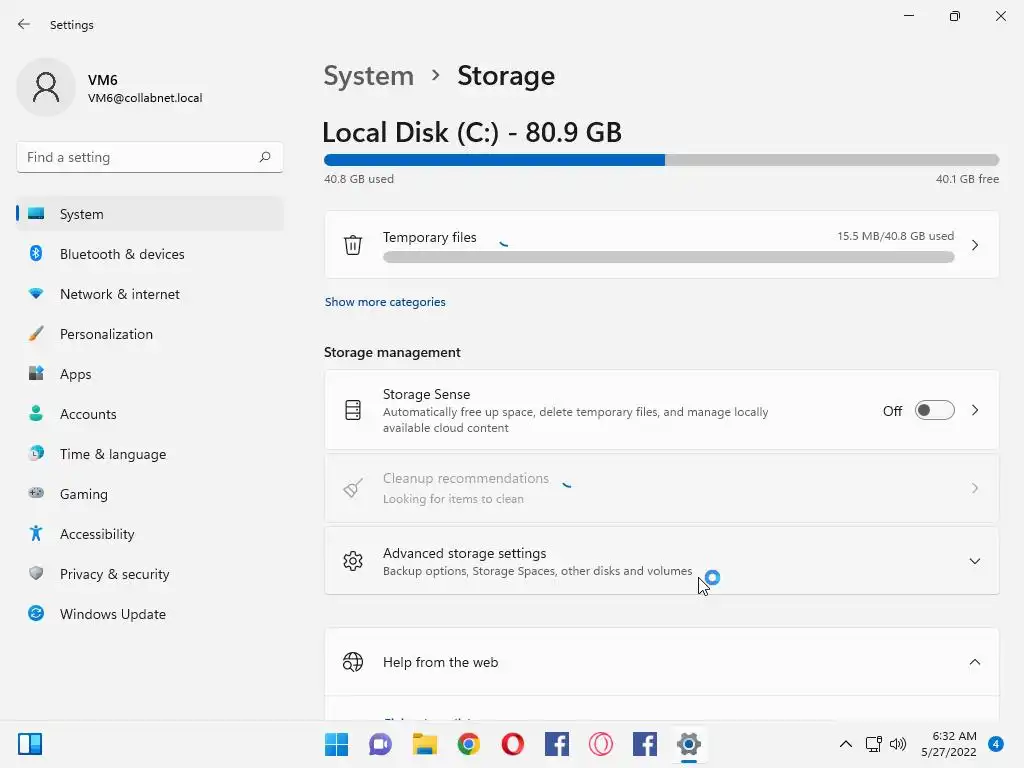
Task: Click System in the breadcrumb
Action: pos(368,76)
